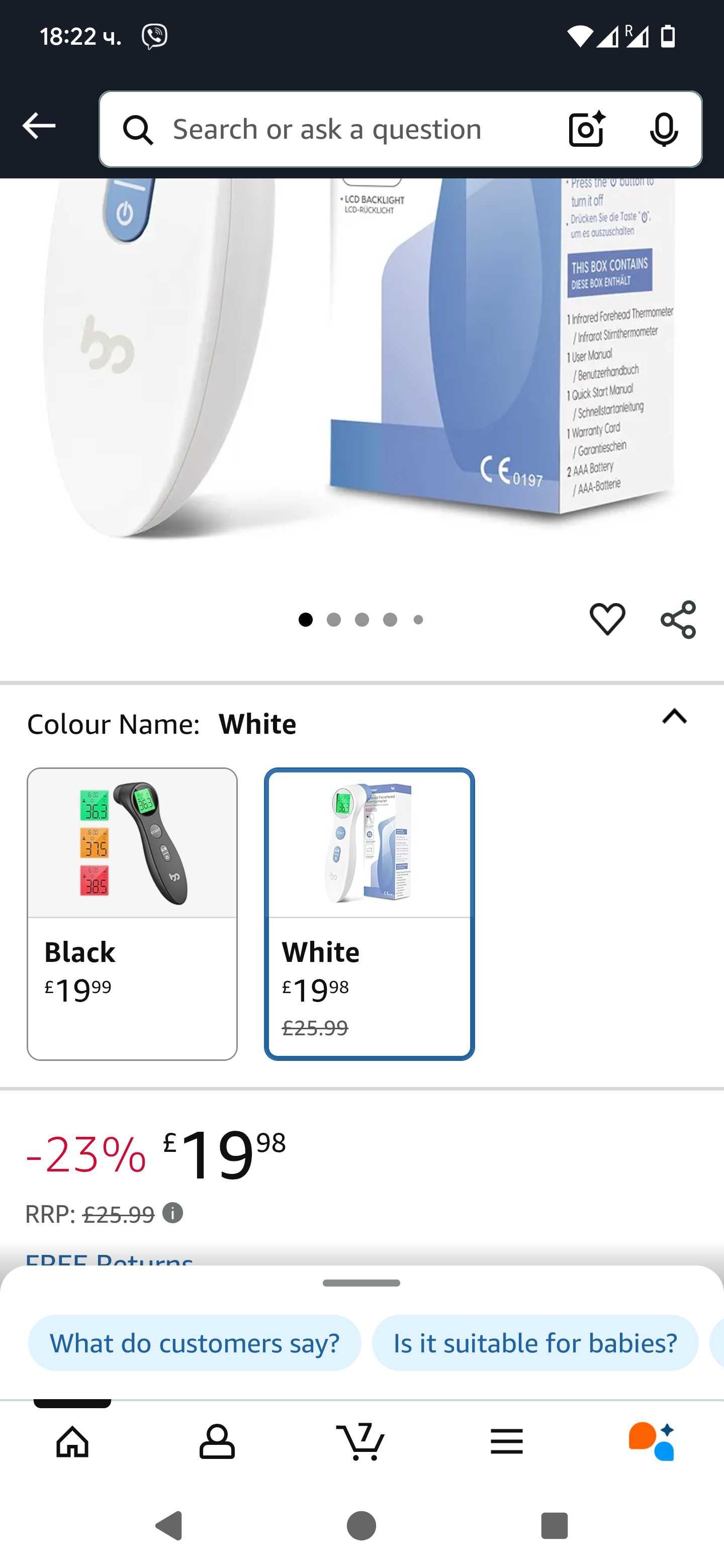The height and width of the screenshot is (1568, 724).
Task: Tap Android system back button
Action: coord(168,1525)
